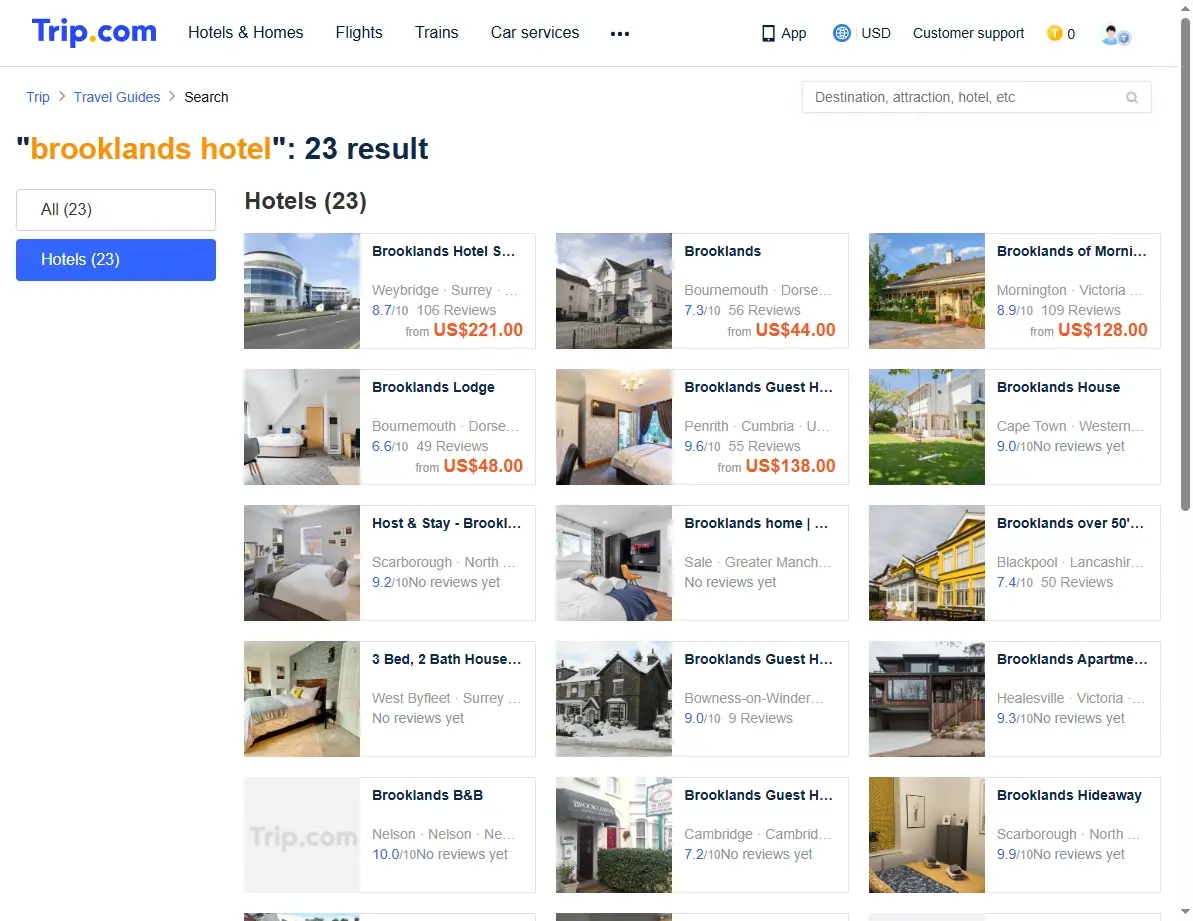This screenshot has height=921, width=1193.
Task: Open the Trains menu
Action: [437, 33]
